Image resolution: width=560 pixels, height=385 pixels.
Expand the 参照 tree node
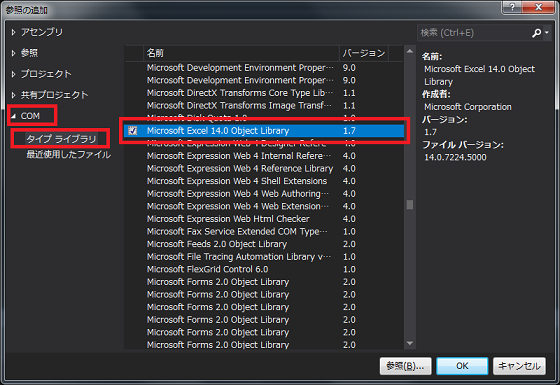tap(13, 53)
